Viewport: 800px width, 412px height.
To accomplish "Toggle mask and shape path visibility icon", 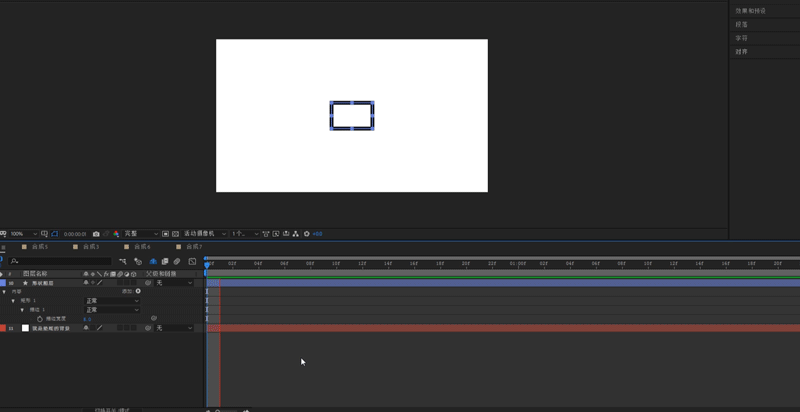I will pos(54,234).
